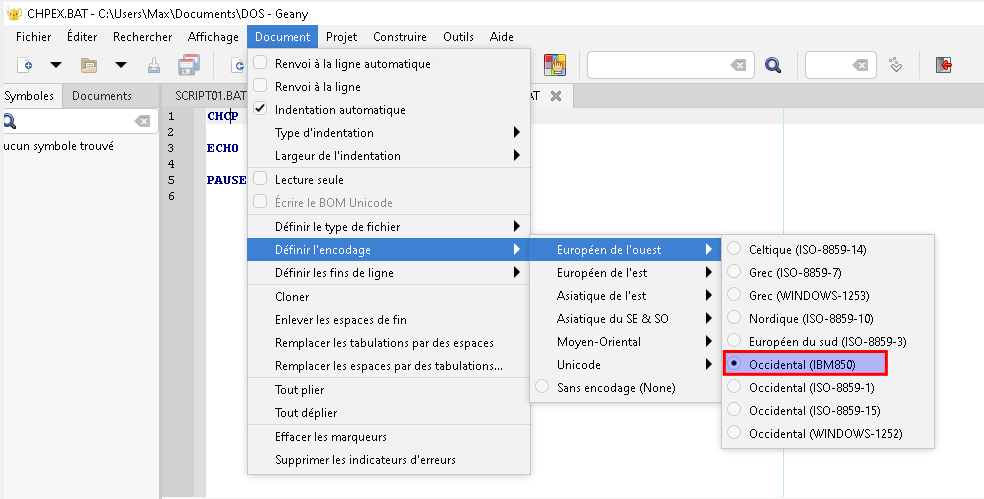The image size is (984, 499).
Task: Open the color chooser toolbar icon
Action: coord(555,65)
